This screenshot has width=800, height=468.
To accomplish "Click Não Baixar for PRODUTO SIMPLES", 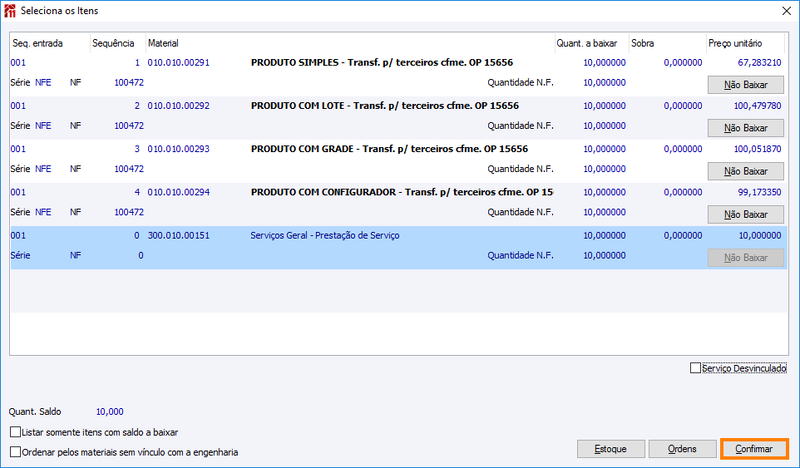I will (x=745, y=85).
